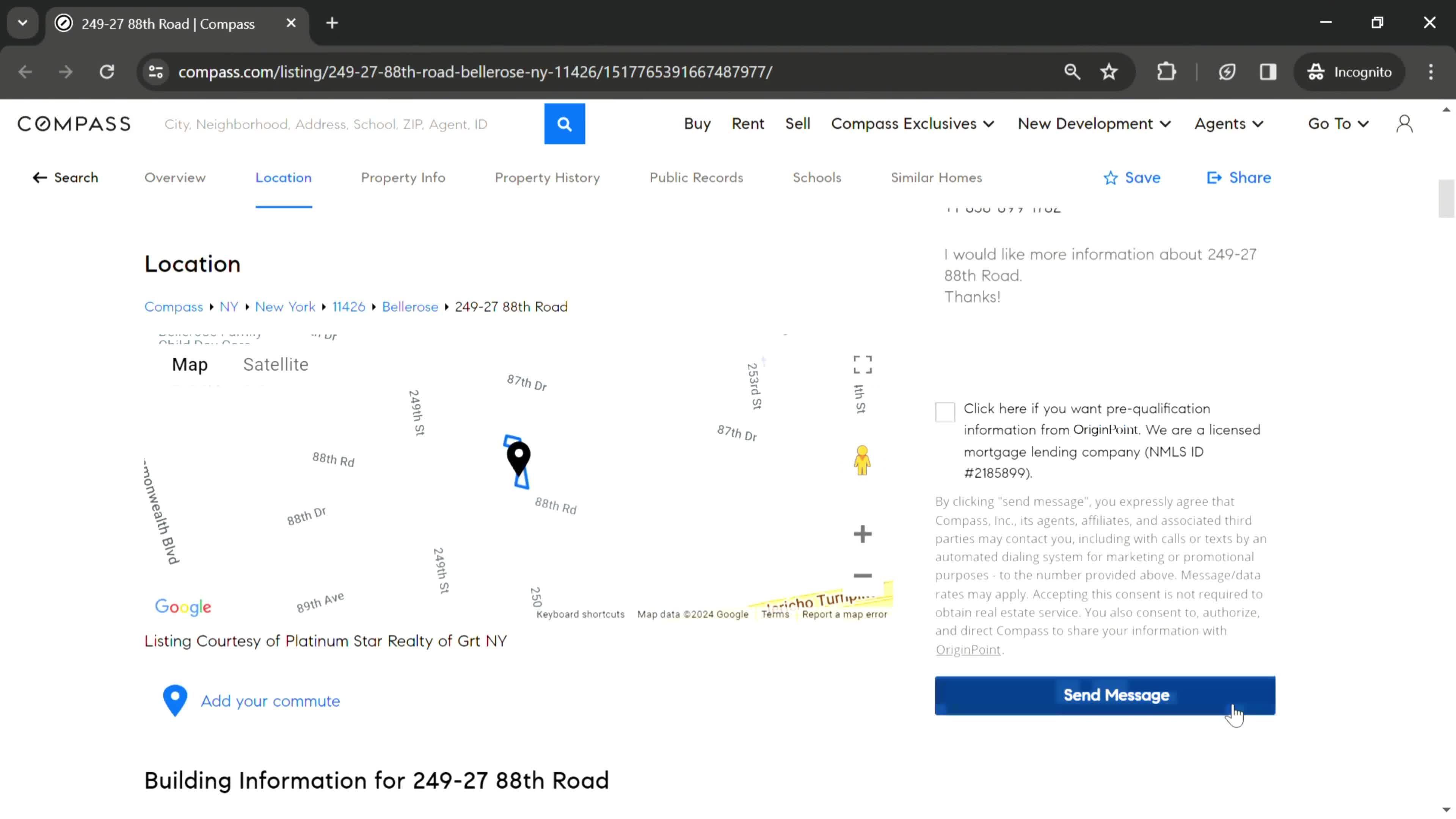This screenshot has width=1456, height=819.
Task: Select the Location tab
Action: point(283,177)
